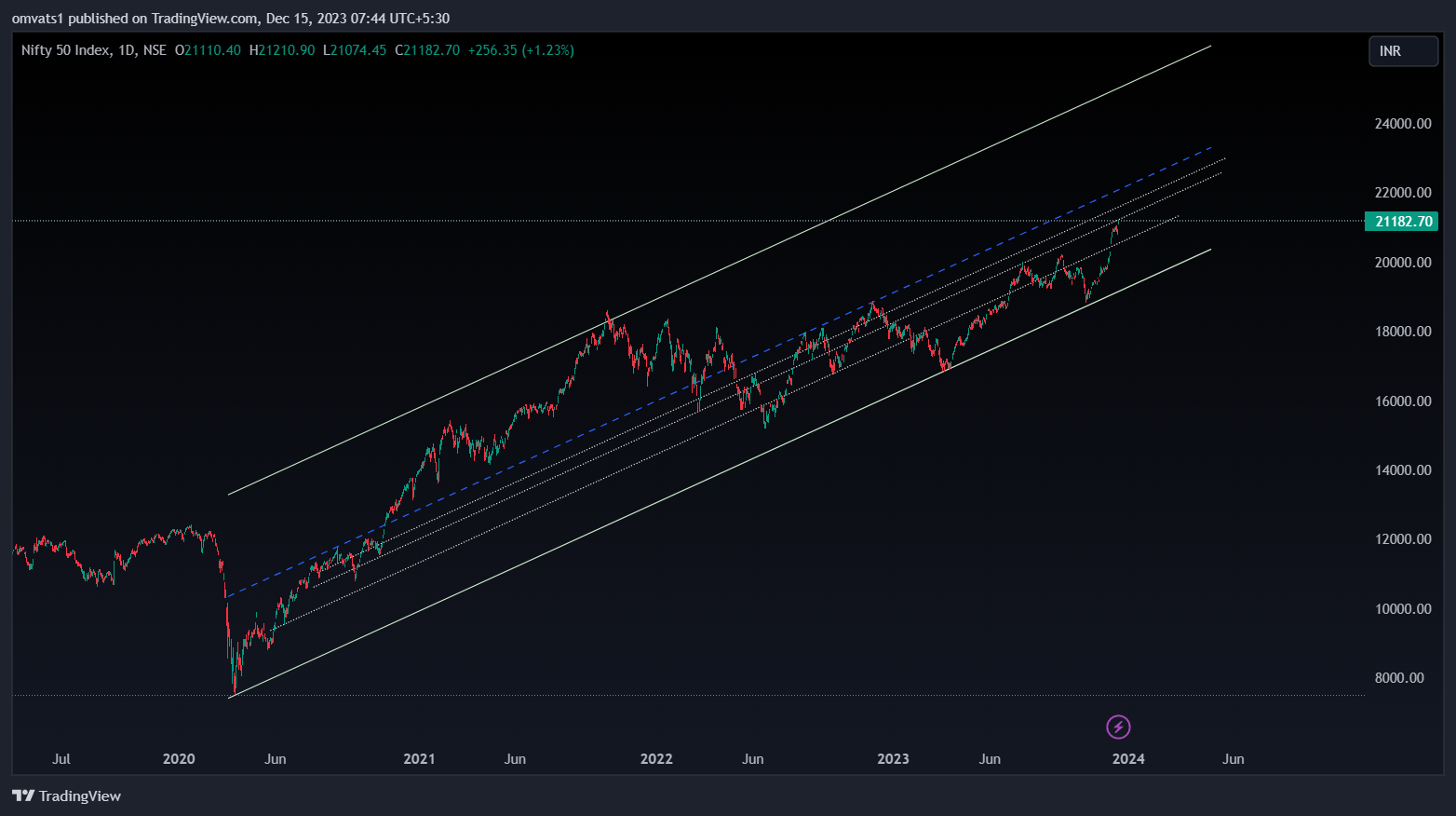Click the change value +256.35 (+1.23%)
The height and width of the screenshot is (816, 1456).
pyautogui.click(x=520, y=50)
